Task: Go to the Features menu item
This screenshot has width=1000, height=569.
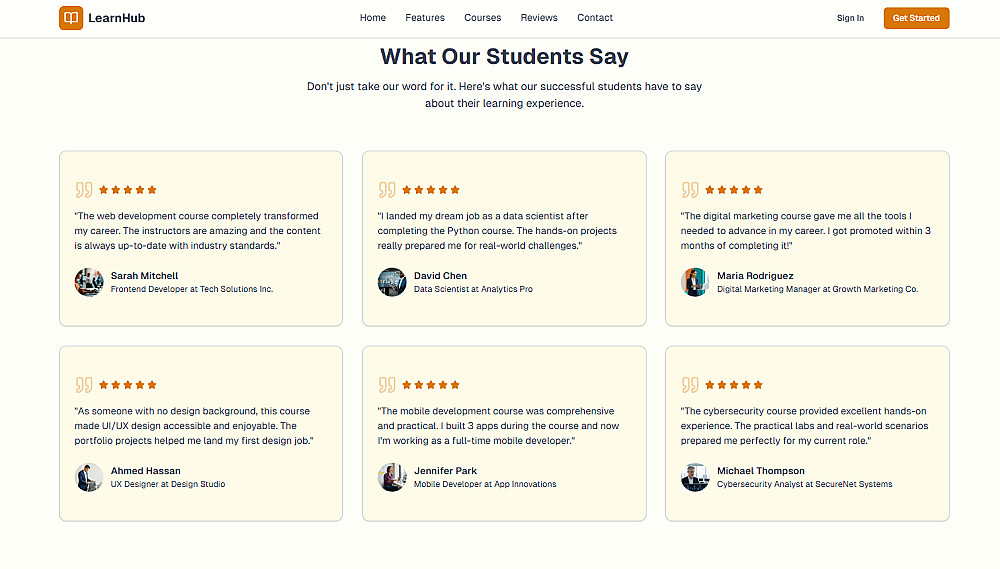Action: click(x=425, y=18)
